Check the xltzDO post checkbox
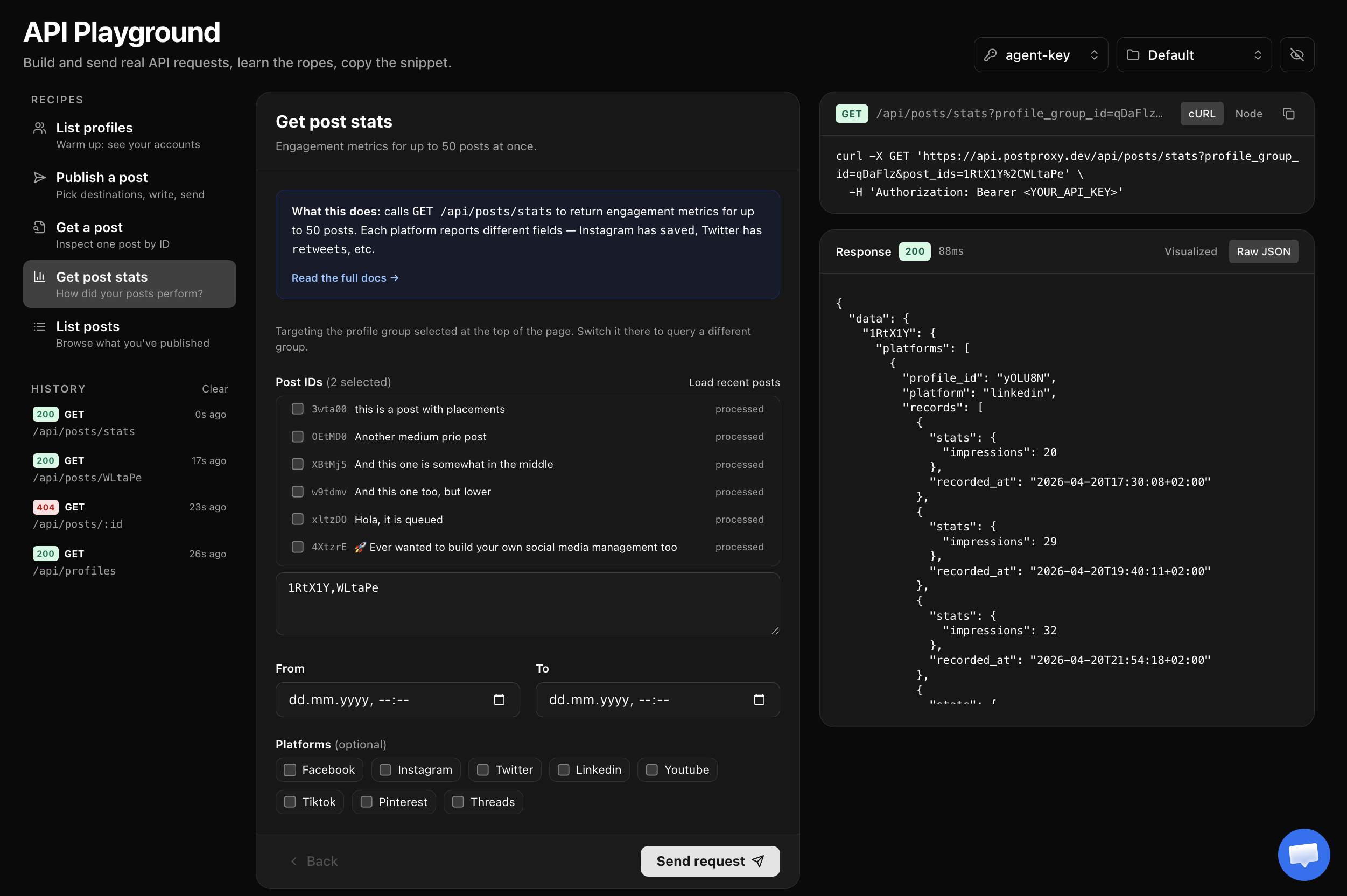The image size is (1347, 896). (x=298, y=519)
